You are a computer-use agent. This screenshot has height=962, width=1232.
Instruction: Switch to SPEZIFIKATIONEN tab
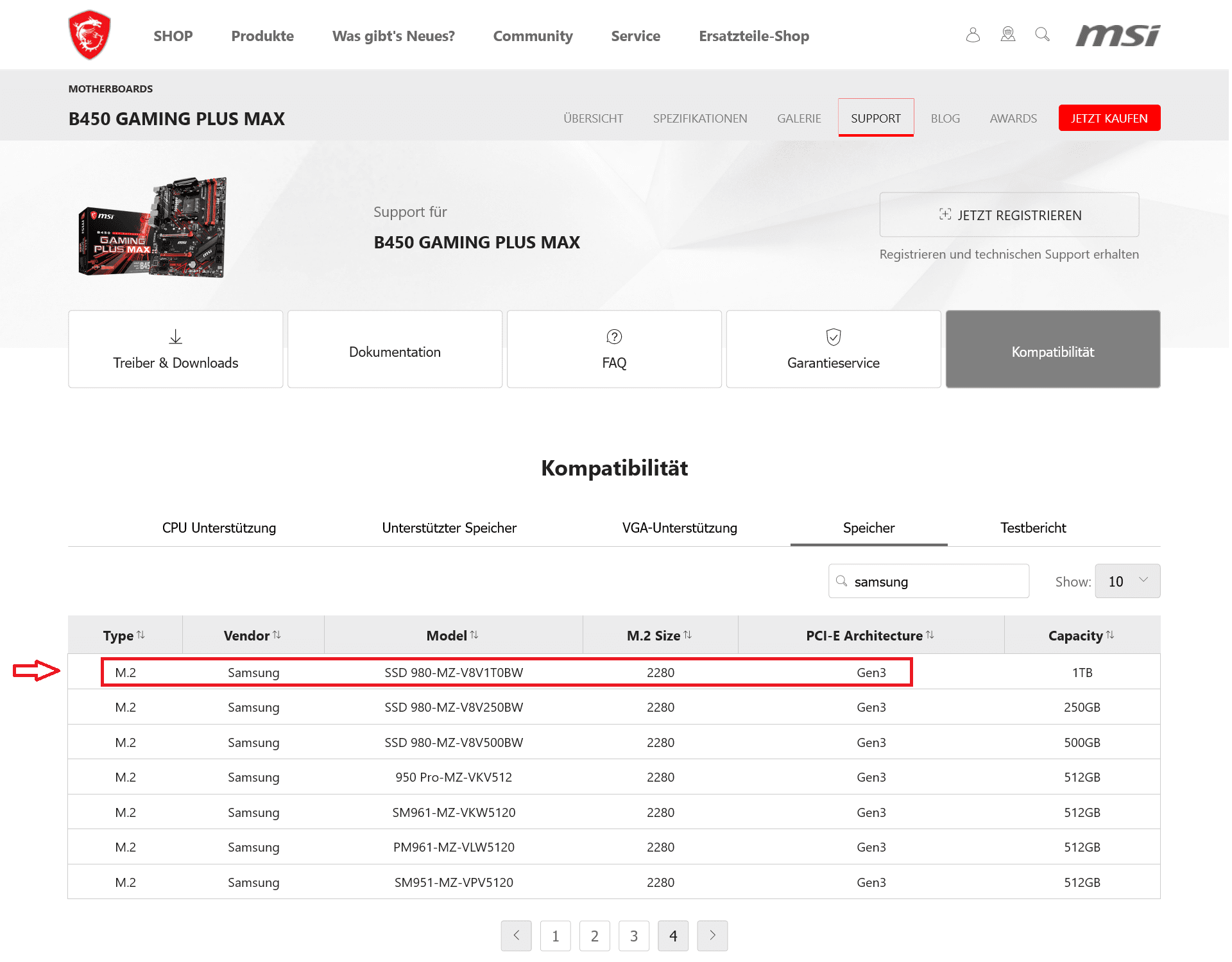700,118
